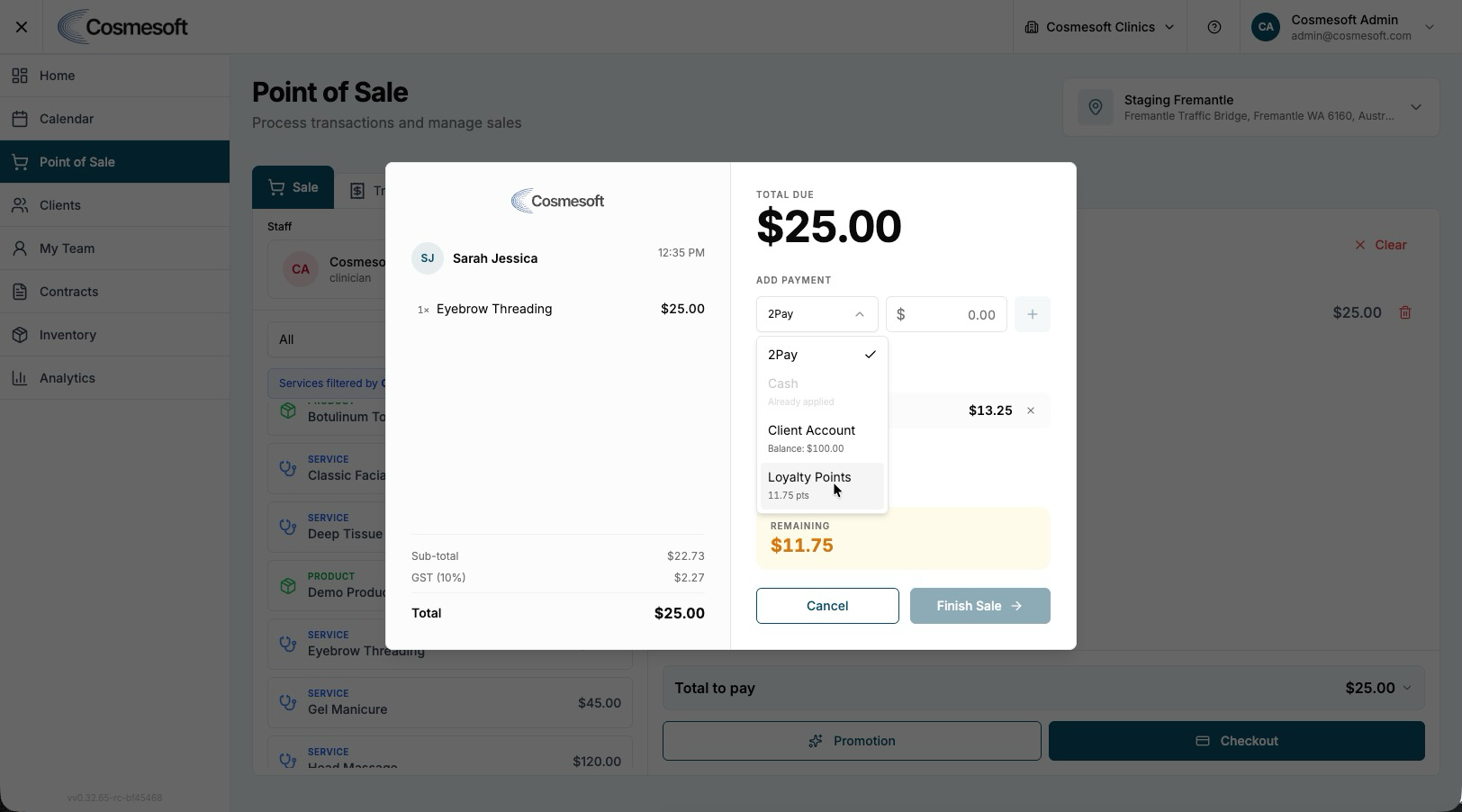Expand the Cosmesoft Clinics dropdown
This screenshot has width=1462, height=812.
click(1100, 27)
